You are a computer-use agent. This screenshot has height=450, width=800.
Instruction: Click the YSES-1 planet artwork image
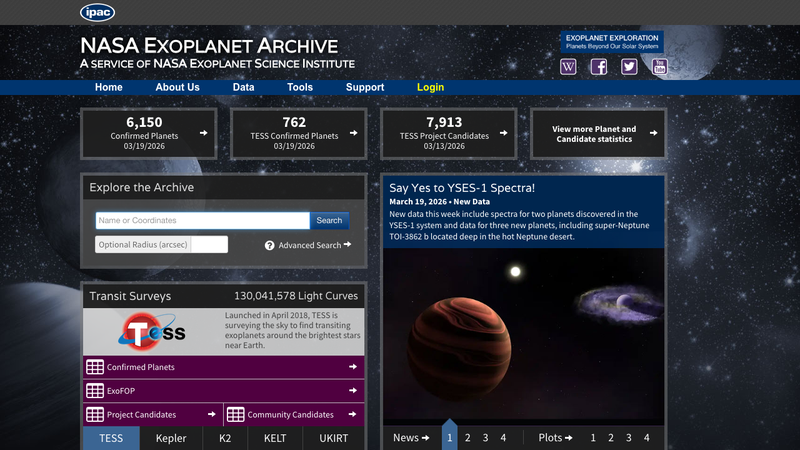pyautogui.click(x=523, y=334)
